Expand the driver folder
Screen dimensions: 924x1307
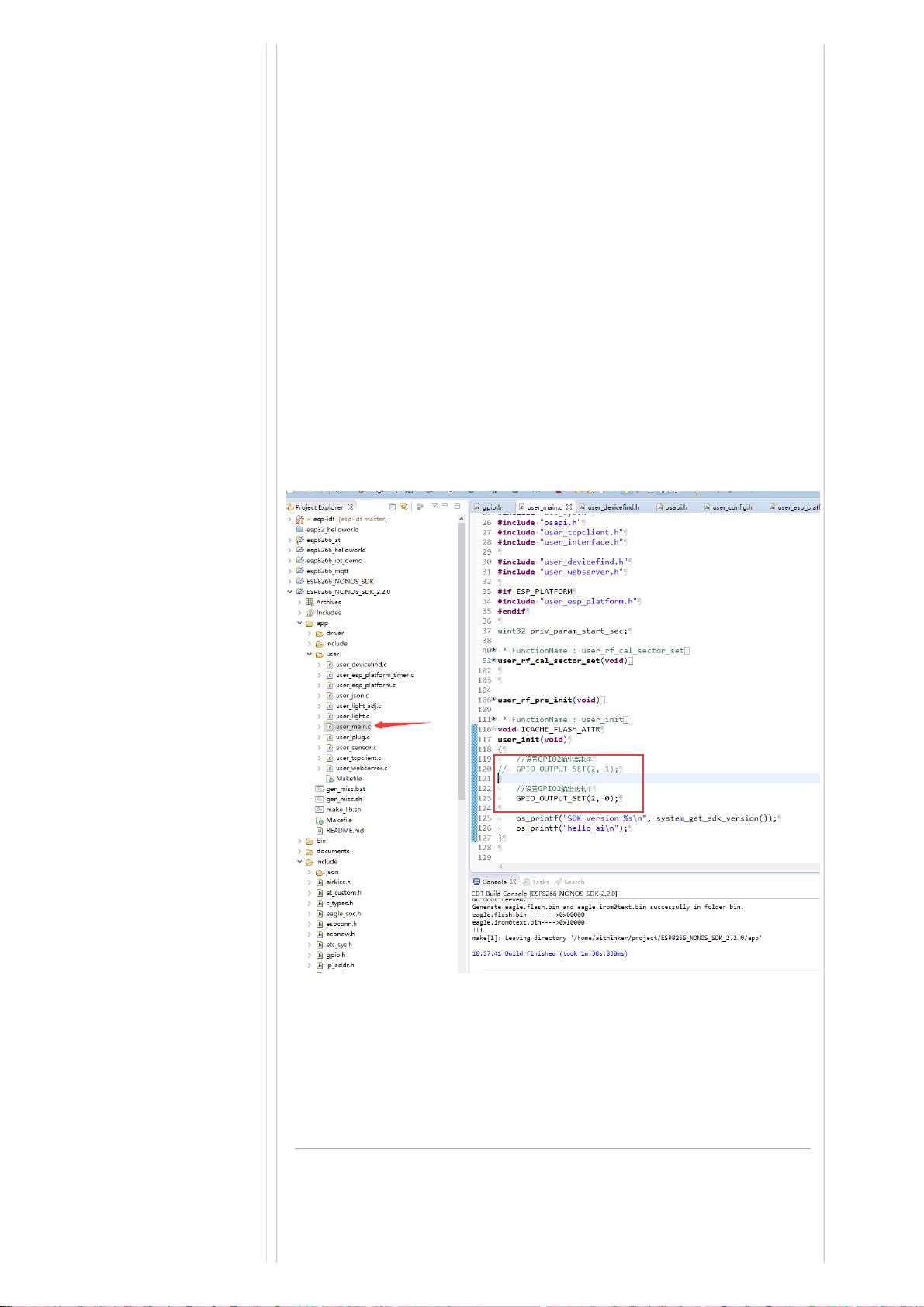310,634
